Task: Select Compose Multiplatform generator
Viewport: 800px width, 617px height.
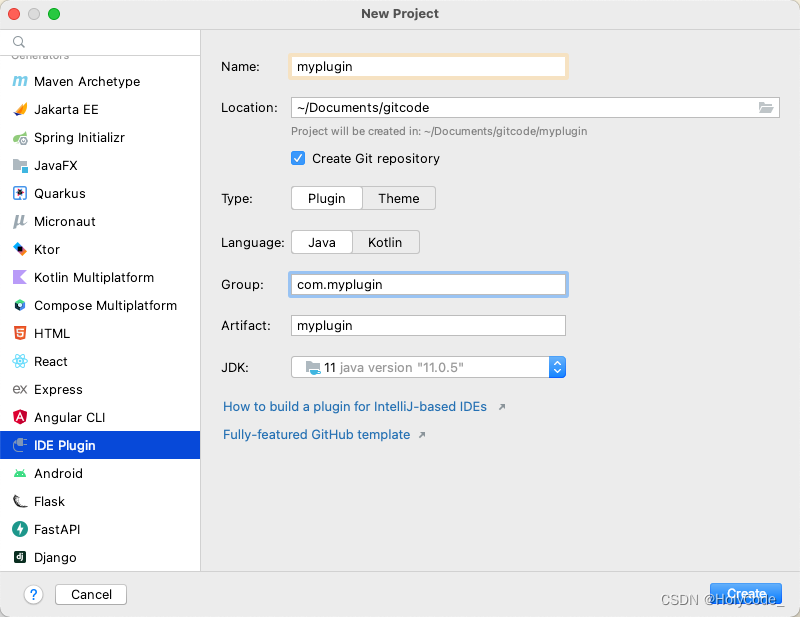Action: point(100,305)
